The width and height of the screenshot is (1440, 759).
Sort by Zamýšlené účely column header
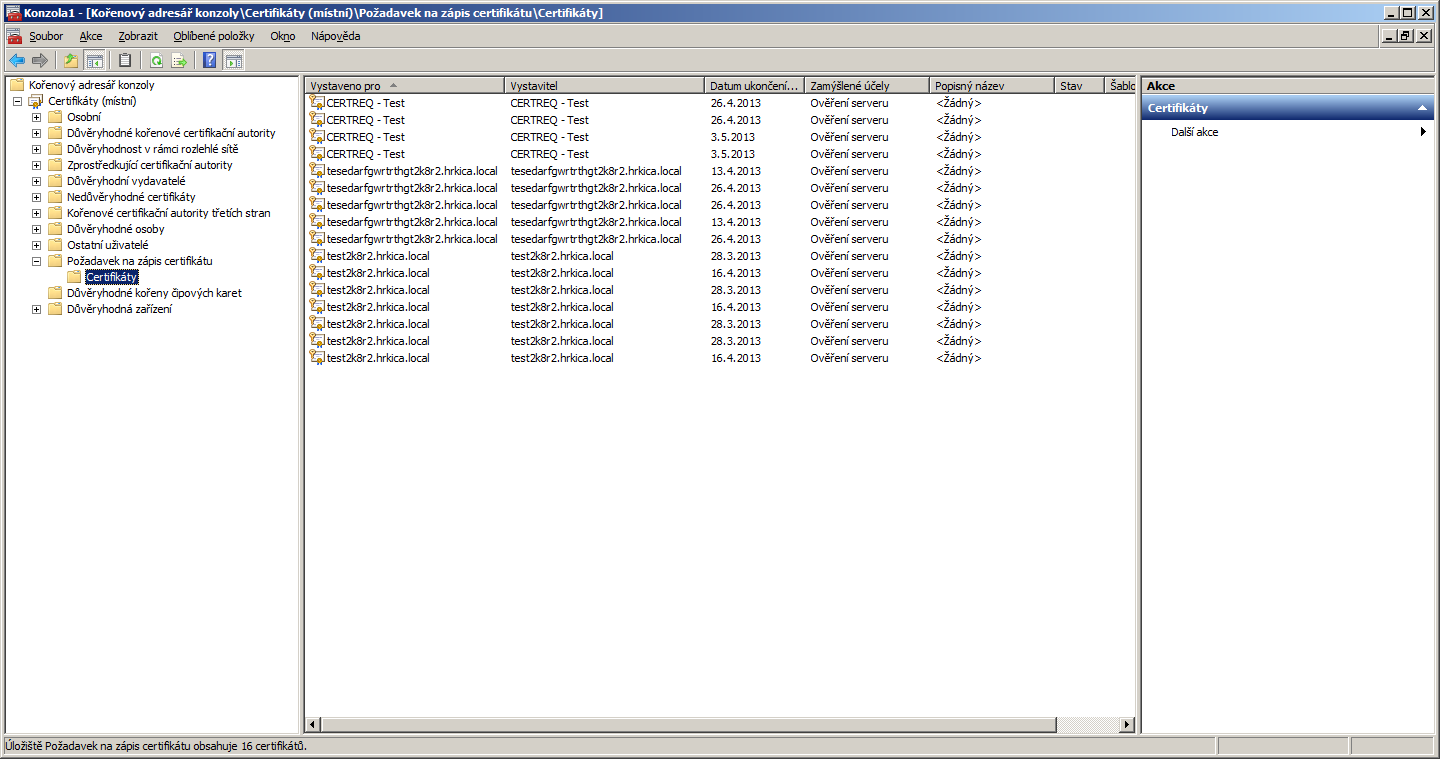pos(867,86)
